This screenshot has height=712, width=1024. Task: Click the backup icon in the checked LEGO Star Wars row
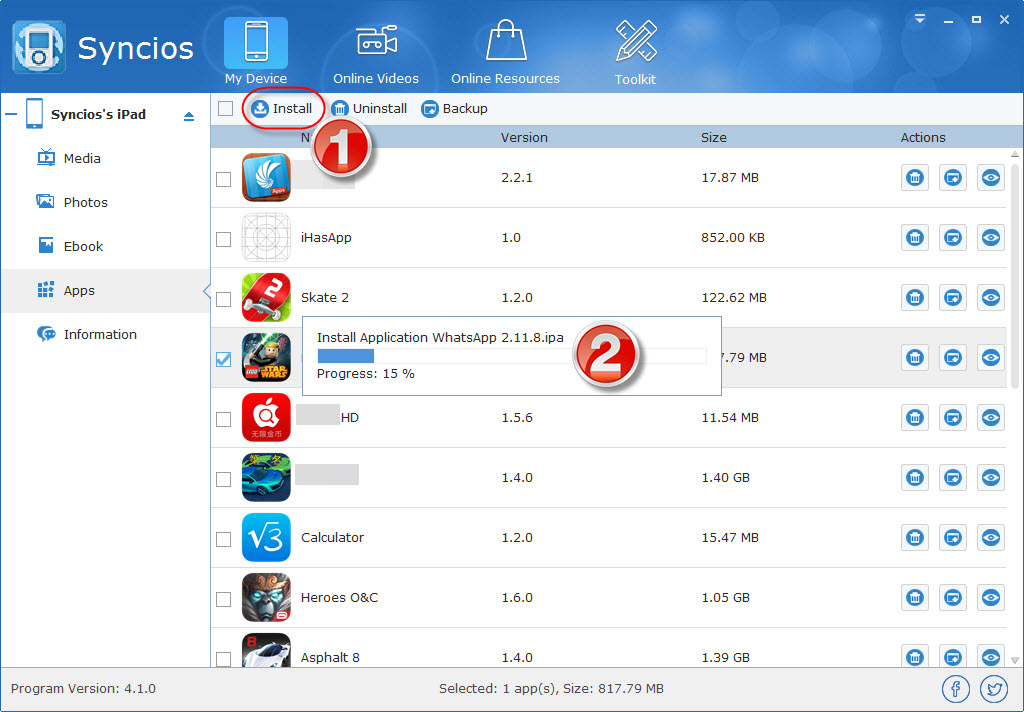[x=953, y=357]
